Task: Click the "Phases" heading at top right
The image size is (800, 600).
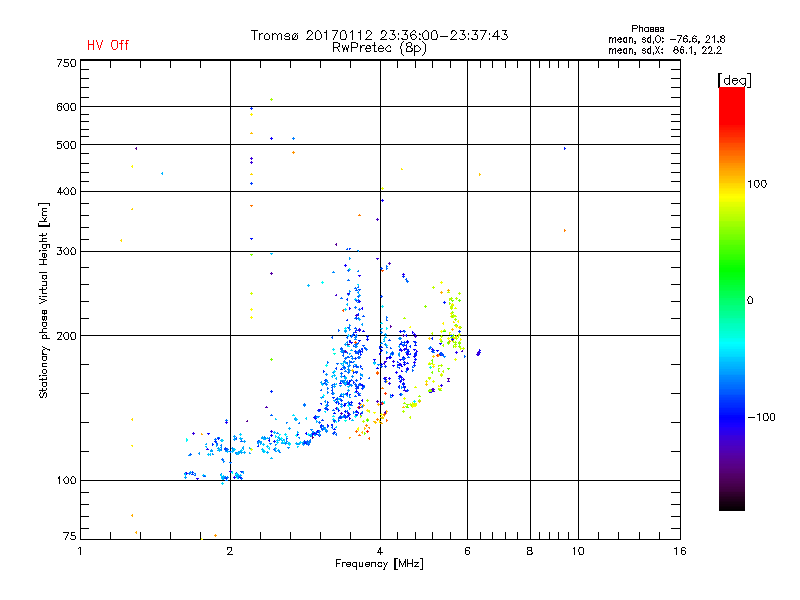Action: point(647,29)
